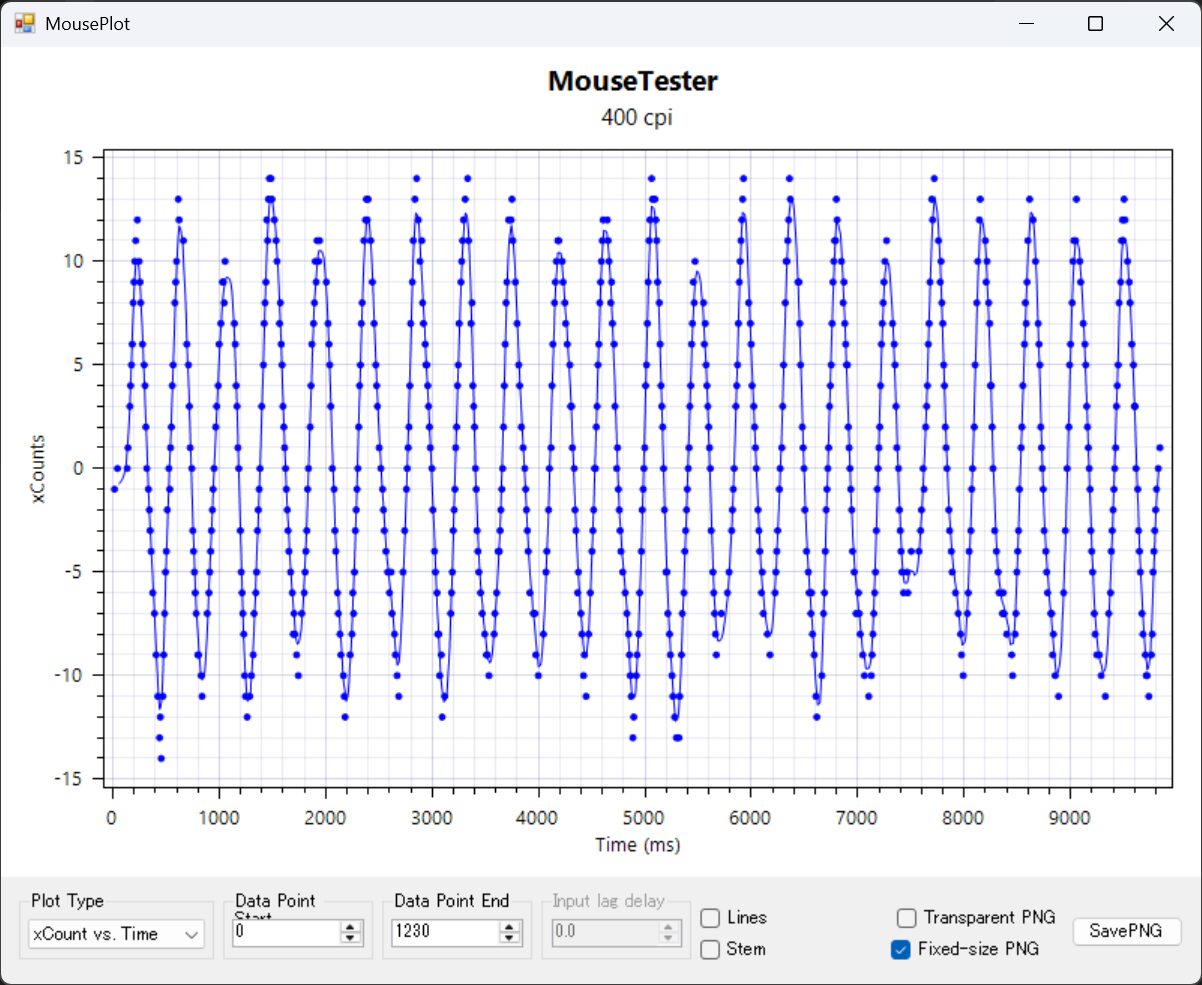Screen dimensions: 1202x985
Task: Minimize the MousePlot window
Action: [1026, 24]
